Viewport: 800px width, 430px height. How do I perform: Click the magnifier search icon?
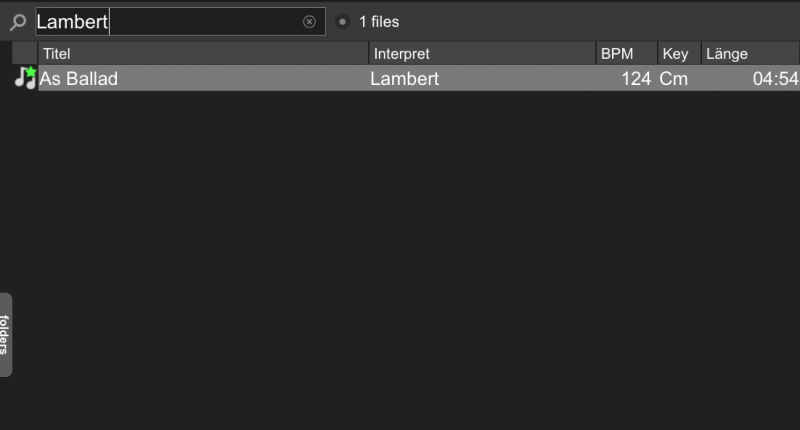pos(18,22)
